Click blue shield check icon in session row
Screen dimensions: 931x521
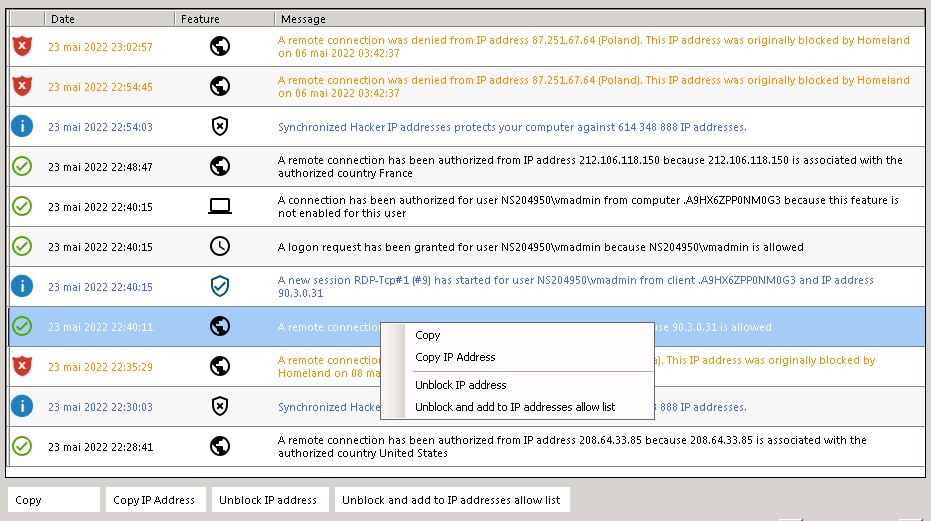220,286
